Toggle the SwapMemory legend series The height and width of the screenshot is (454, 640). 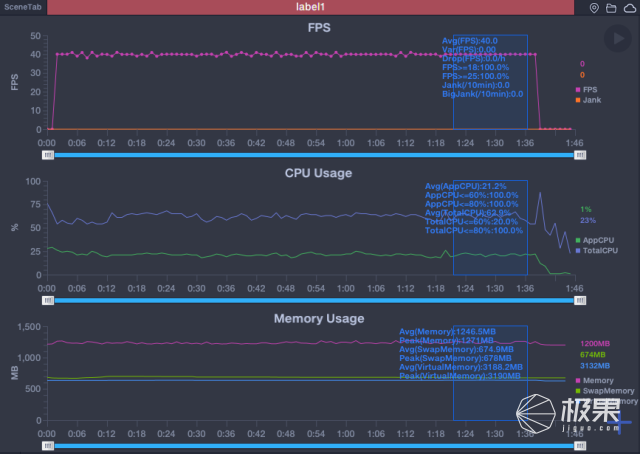(x=605, y=391)
